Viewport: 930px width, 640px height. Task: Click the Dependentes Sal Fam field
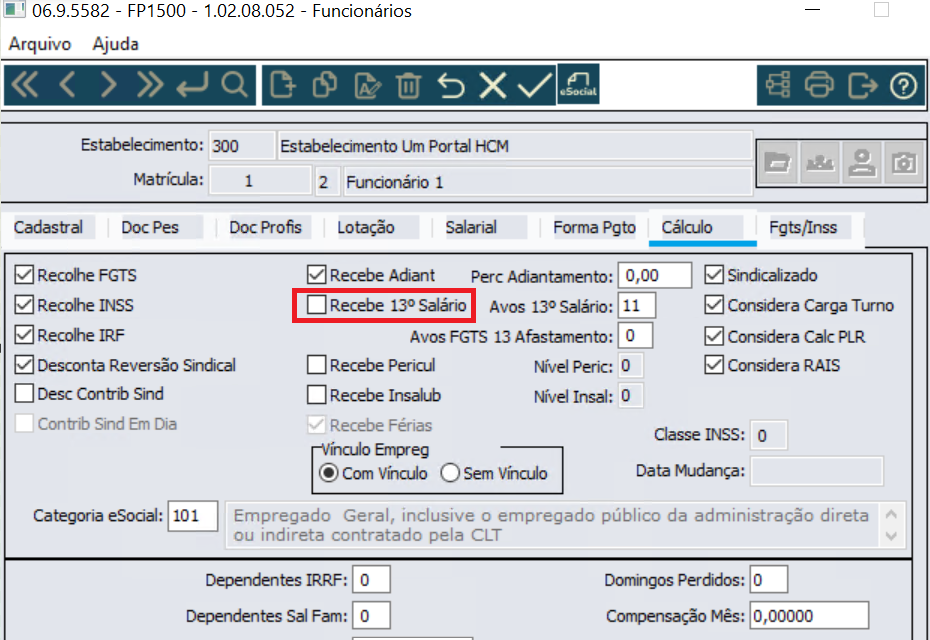click(371, 616)
